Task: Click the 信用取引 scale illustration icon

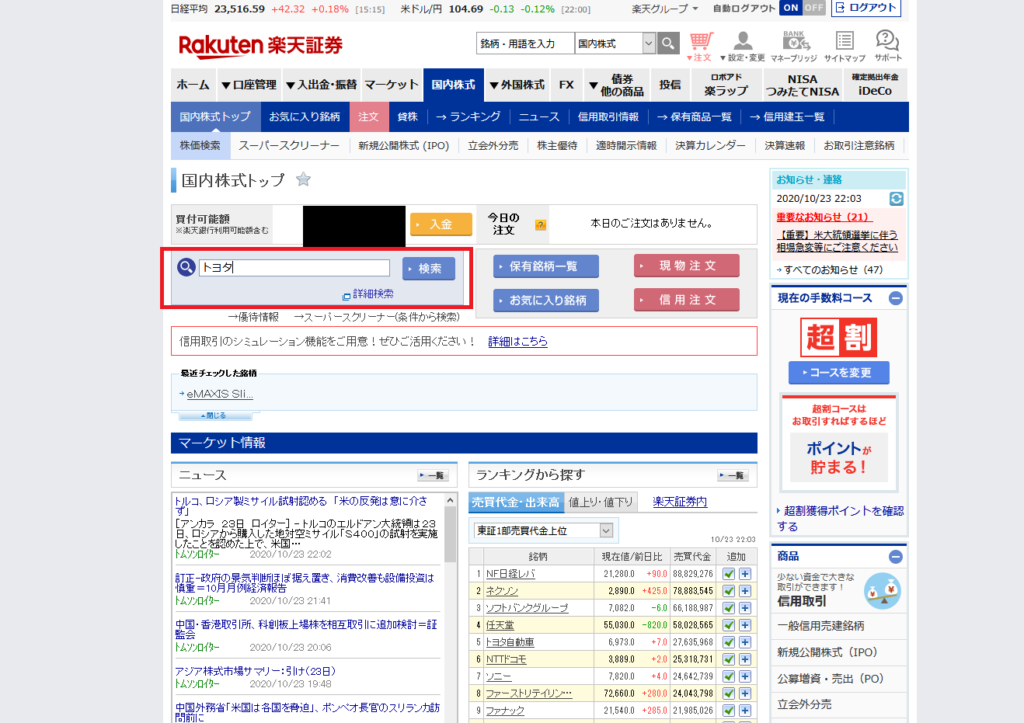Action: pyautogui.click(x=882, y=590)
